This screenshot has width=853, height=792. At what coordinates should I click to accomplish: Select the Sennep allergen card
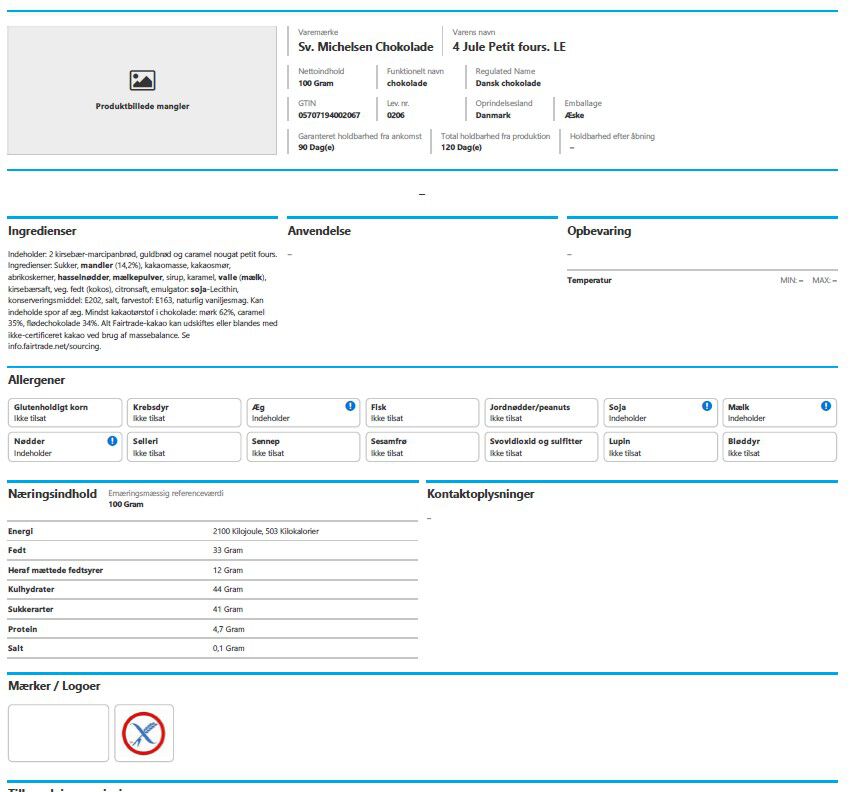pyautogui.click(x=303, y=447)
